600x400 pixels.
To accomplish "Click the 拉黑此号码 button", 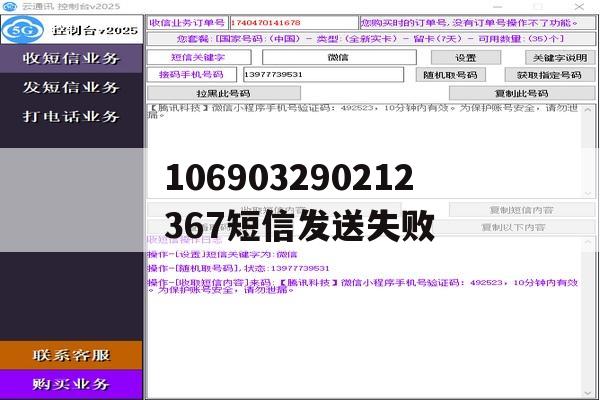I will (224, 93).
